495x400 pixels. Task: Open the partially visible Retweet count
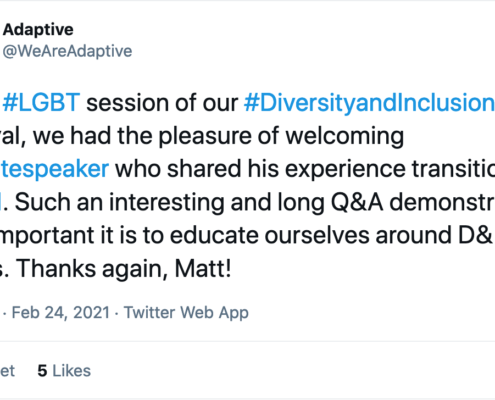7,371
